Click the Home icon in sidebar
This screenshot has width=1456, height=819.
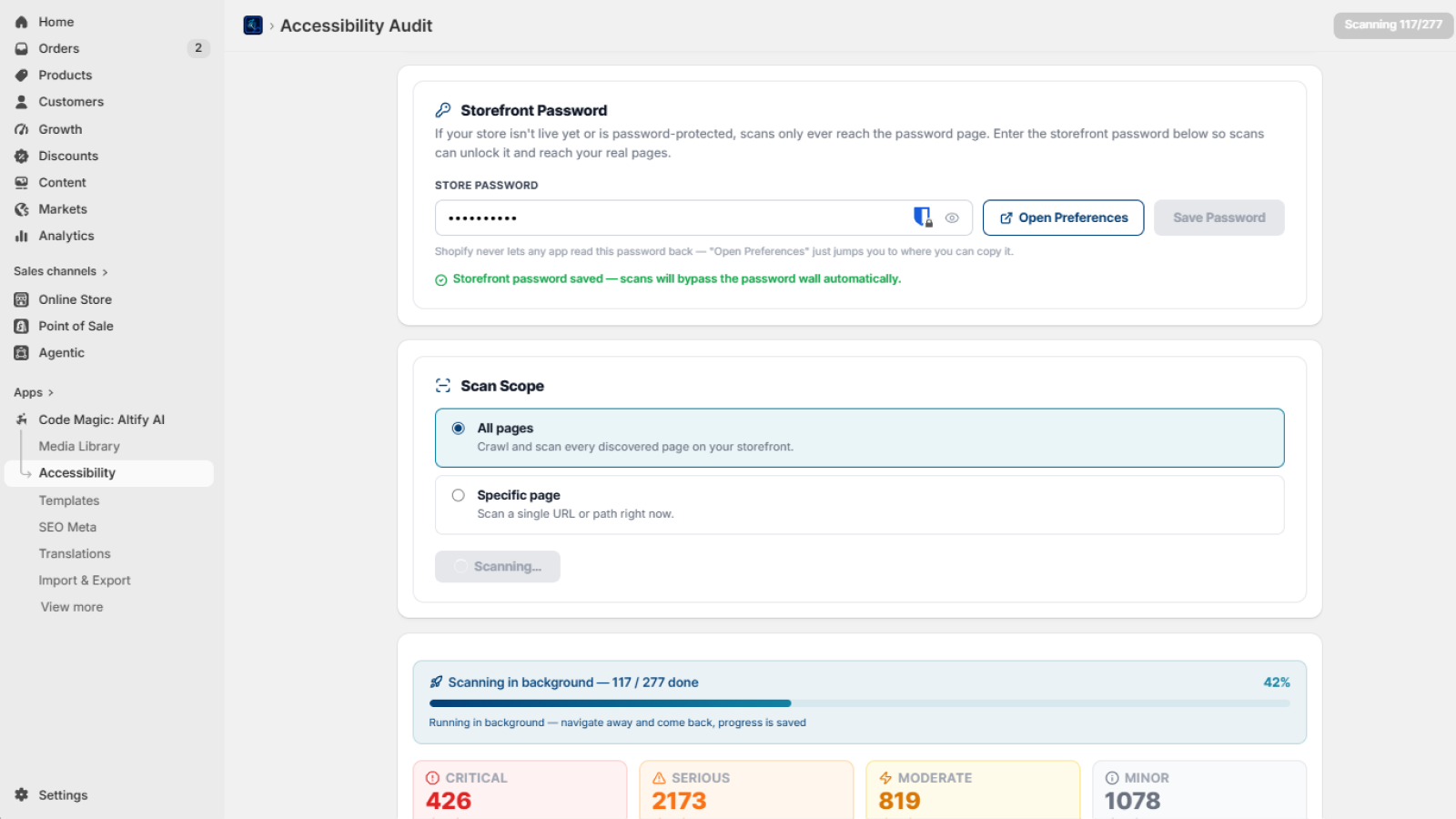coord(22,22)
